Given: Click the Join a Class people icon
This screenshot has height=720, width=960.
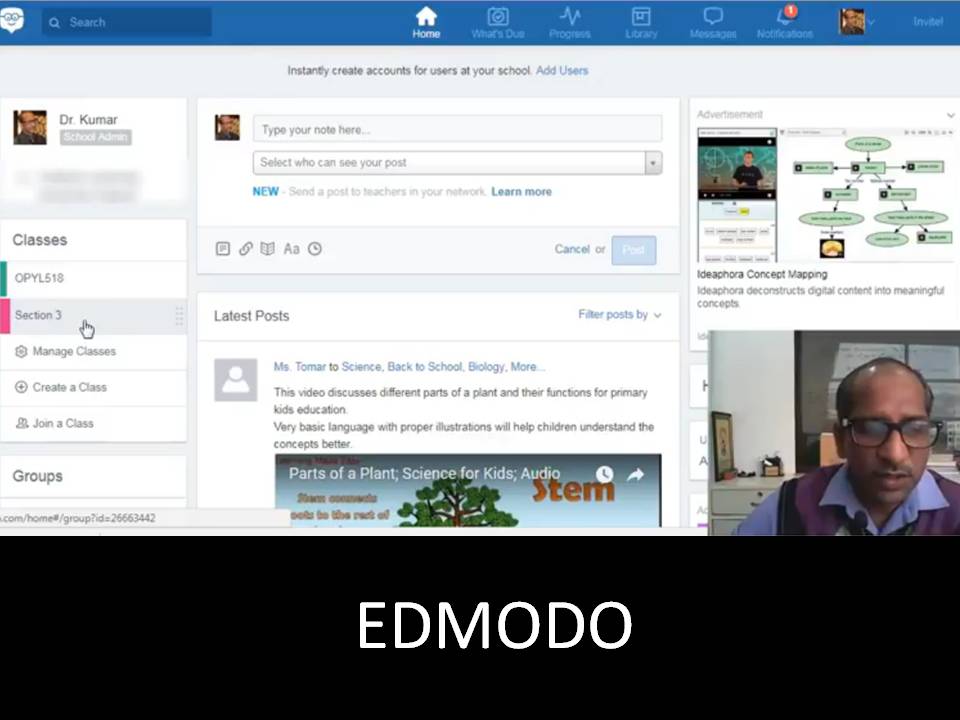Looking at the screenshot, I should pyautogui.click(x=21, y=423).
